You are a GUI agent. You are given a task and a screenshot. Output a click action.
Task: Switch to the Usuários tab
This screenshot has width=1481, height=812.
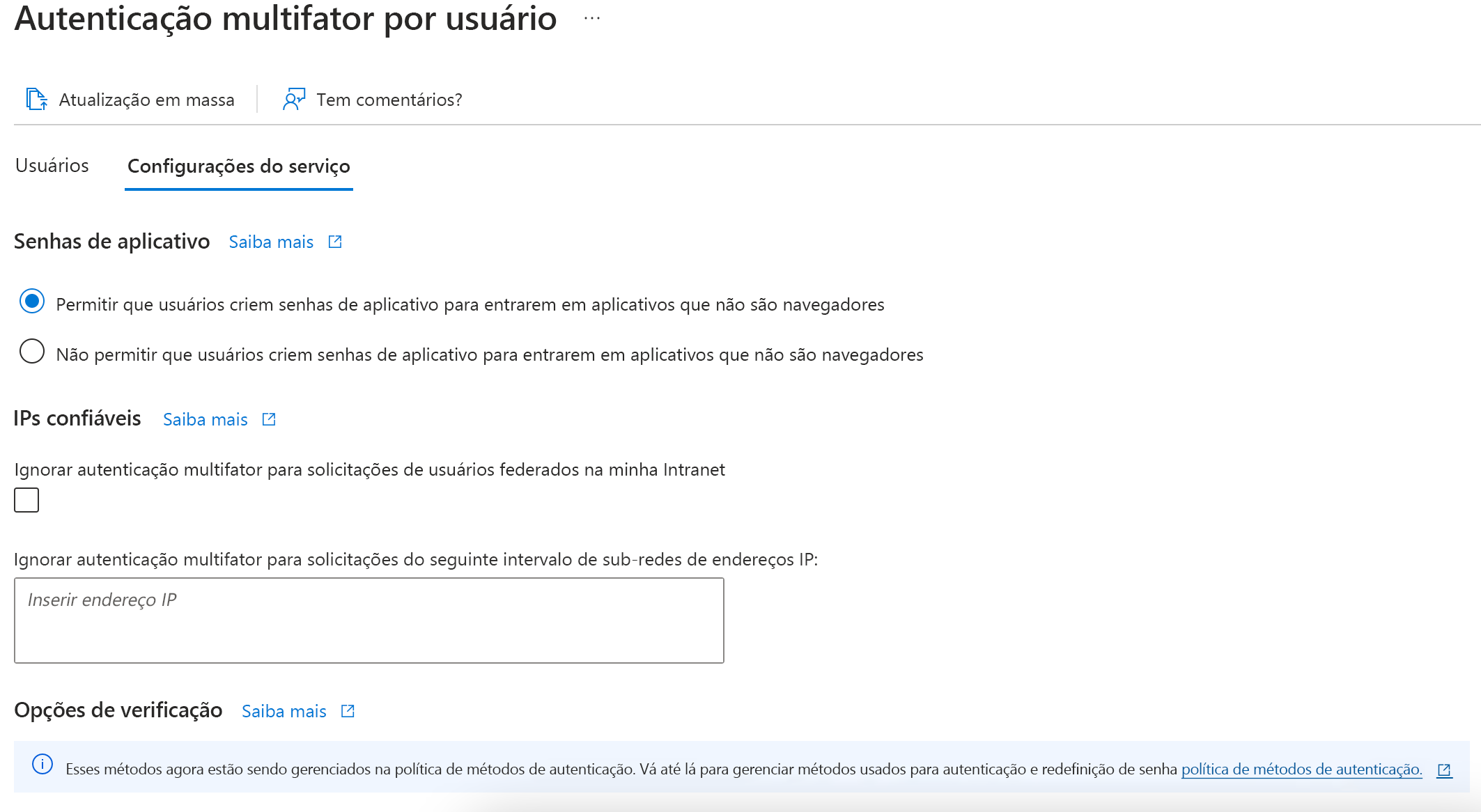click(x=52, y=166)
